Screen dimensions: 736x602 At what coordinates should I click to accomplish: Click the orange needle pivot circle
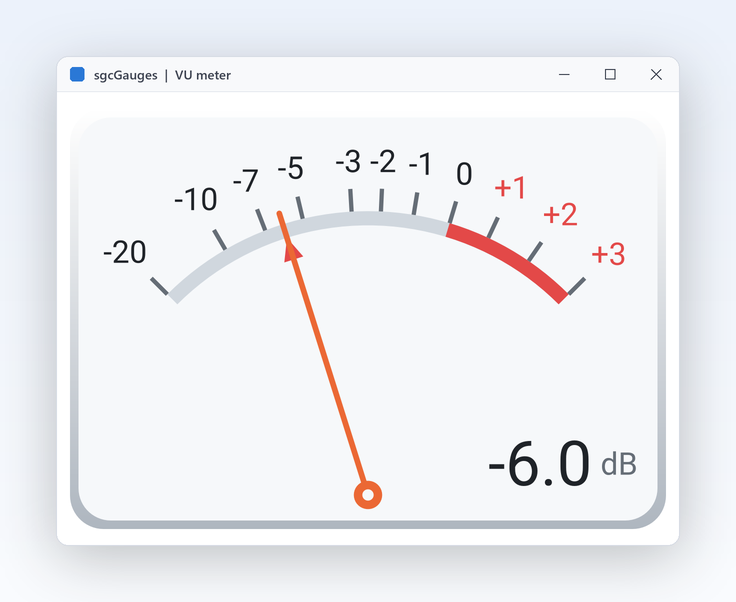pos(368,495)
